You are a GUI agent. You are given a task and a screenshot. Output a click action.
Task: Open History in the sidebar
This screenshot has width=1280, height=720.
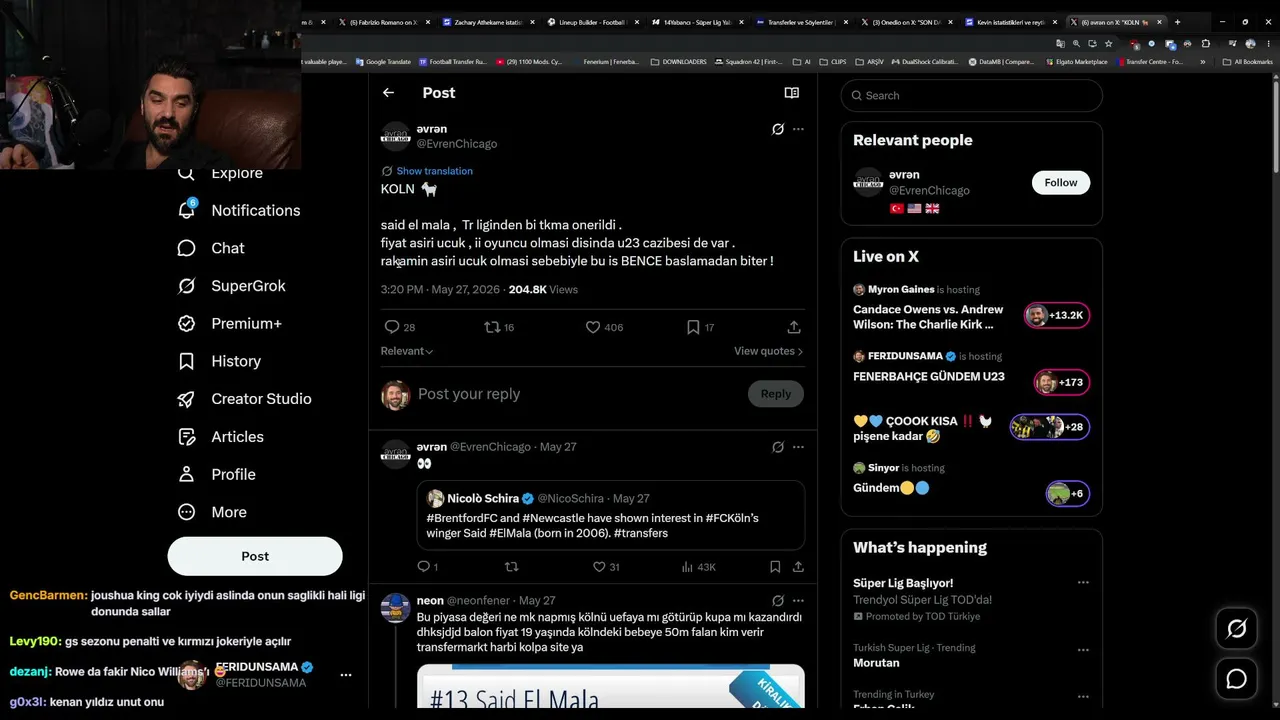pos(219,361)
